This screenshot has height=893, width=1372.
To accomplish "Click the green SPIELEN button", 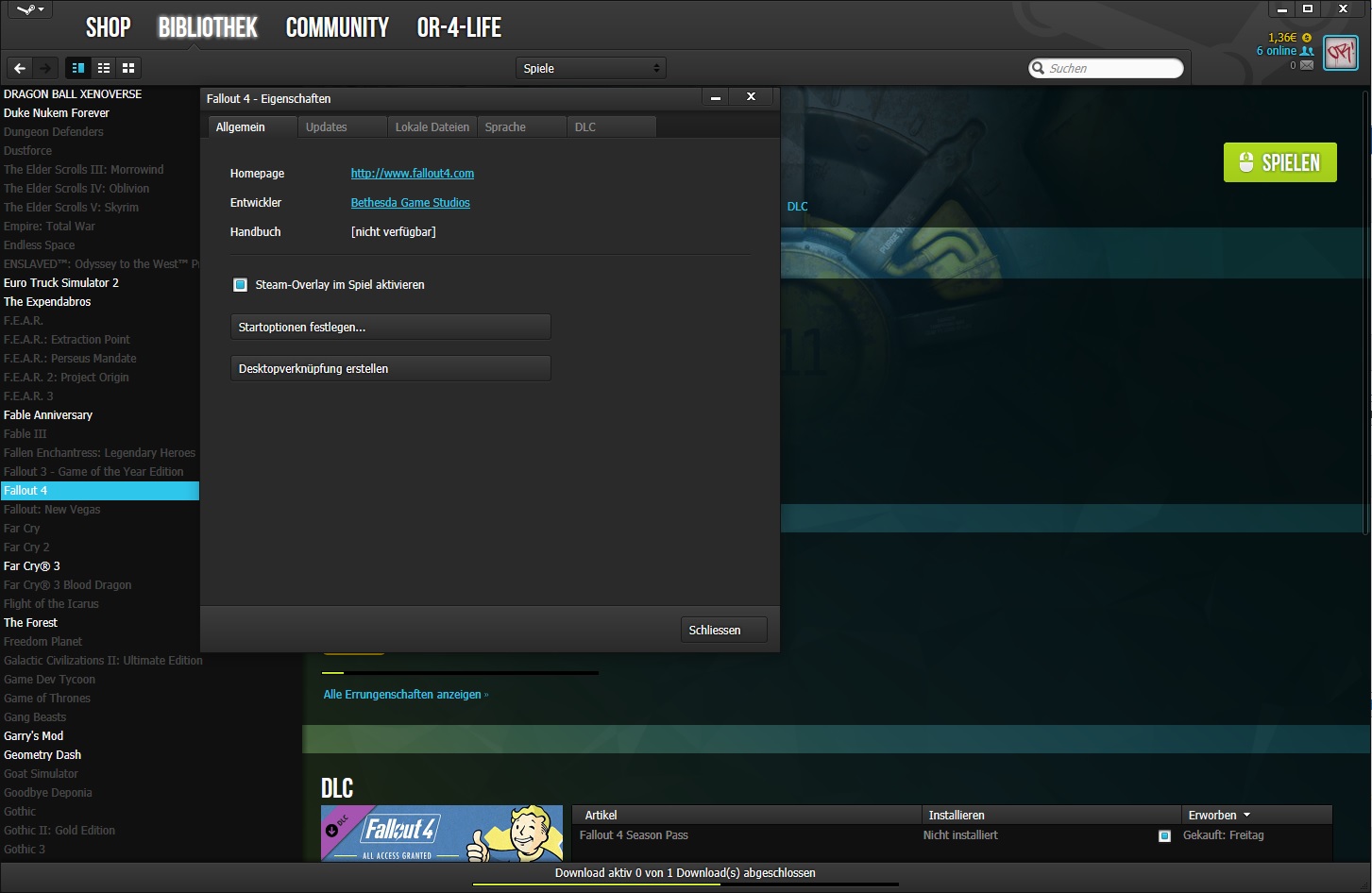I will pos(1279,162).
